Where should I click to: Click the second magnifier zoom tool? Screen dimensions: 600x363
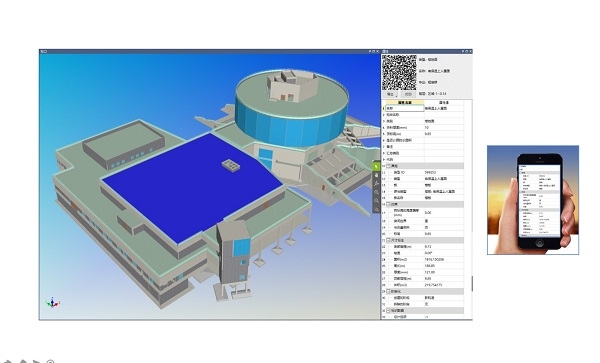[376, 200]
